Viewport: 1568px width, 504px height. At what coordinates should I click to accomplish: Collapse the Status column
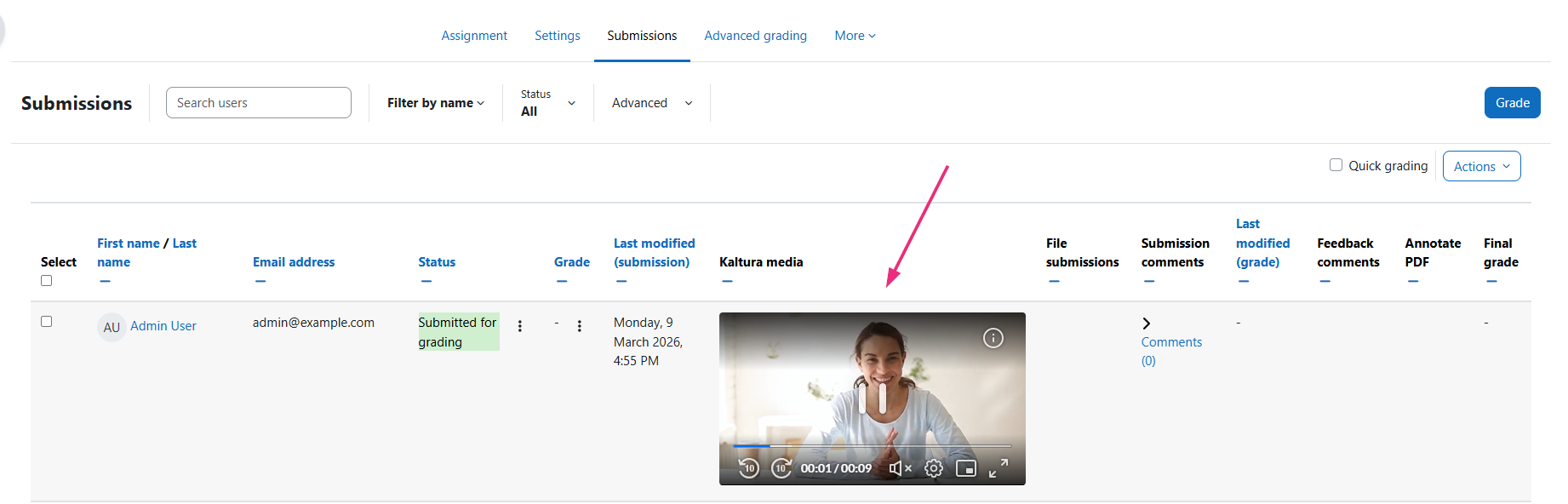point(426,281)
